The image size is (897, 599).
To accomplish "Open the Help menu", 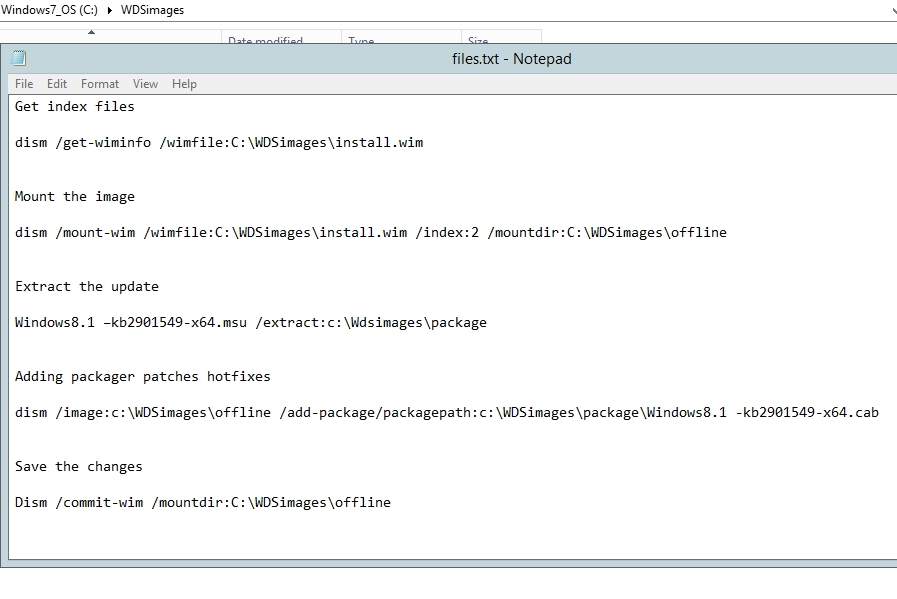I will click(184, 84).
